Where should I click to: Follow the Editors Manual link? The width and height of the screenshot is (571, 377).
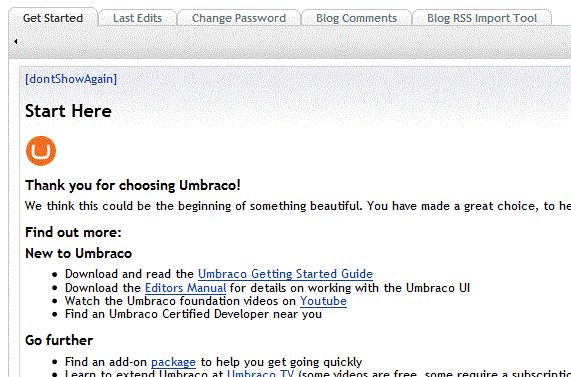(186, 288)
